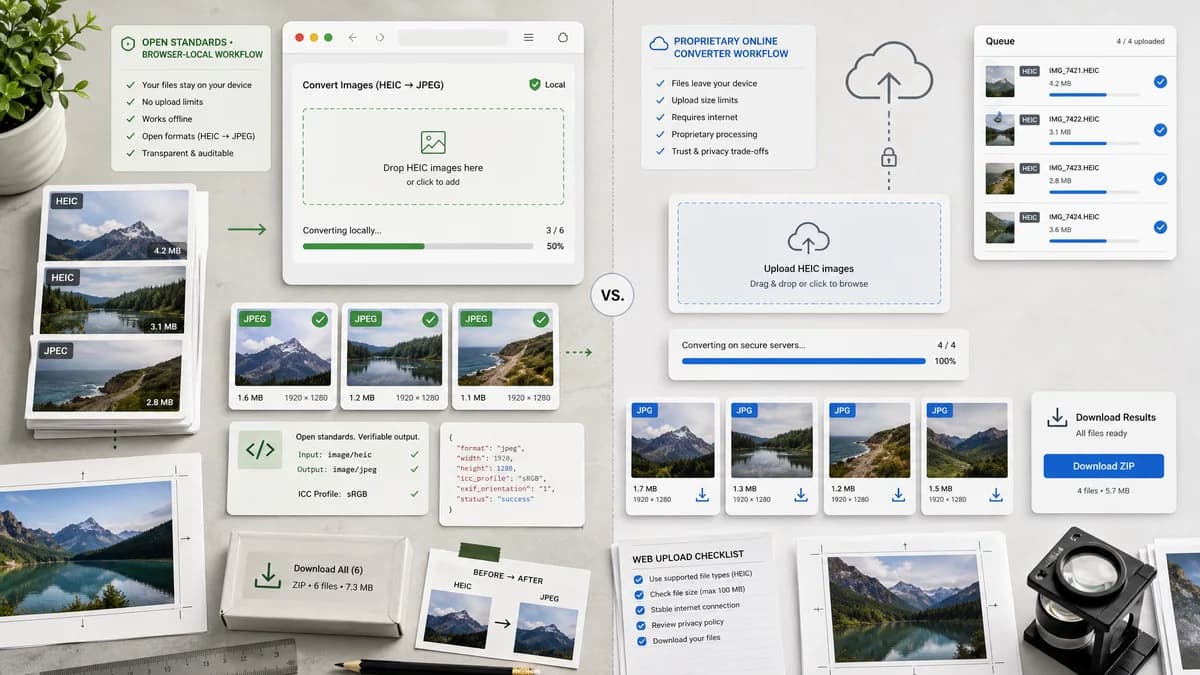Click the "Upload HEIC images" drop zone label

click(809, 269)
